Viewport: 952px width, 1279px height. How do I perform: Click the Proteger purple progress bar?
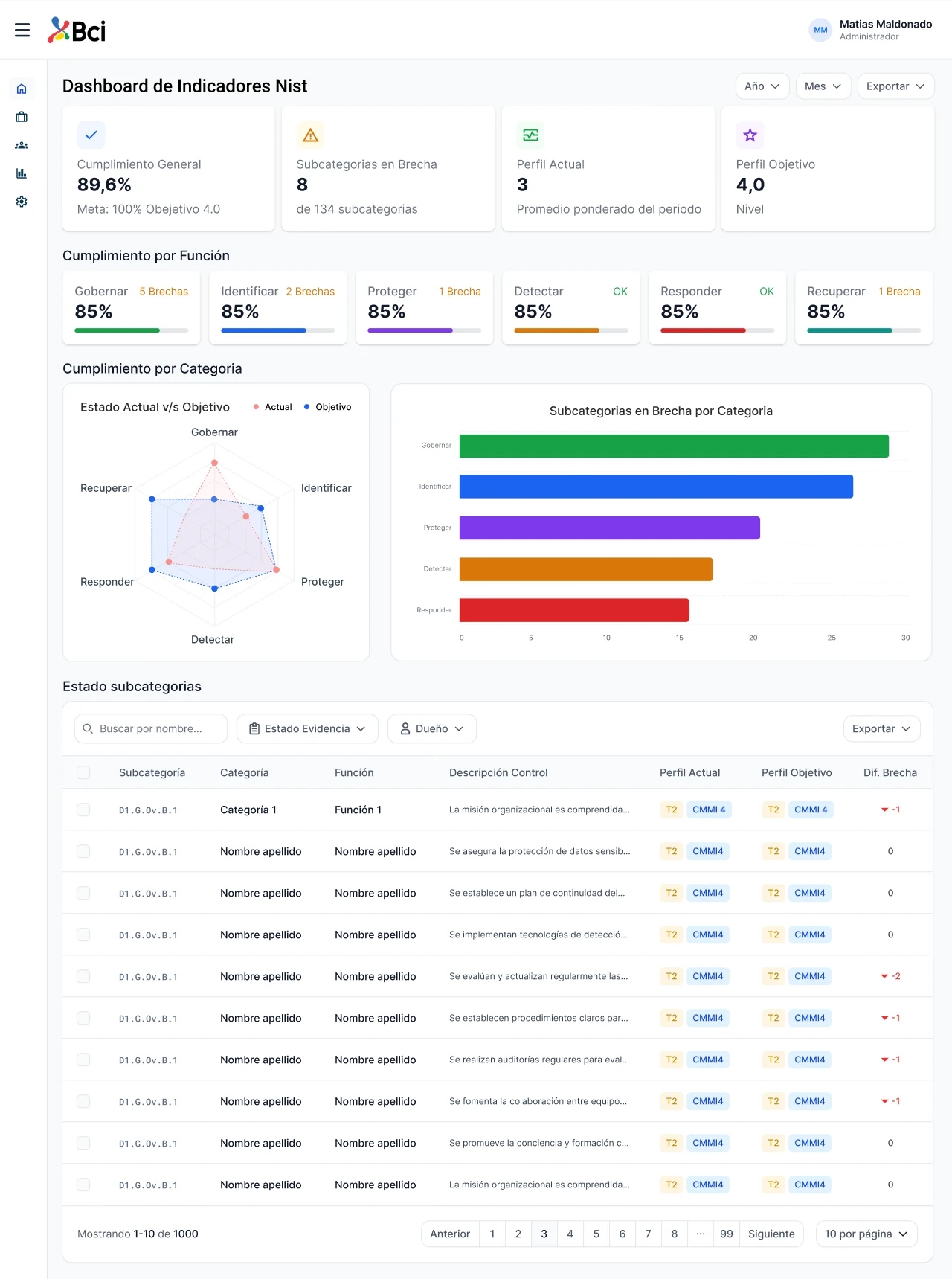(x=424, y=330)
